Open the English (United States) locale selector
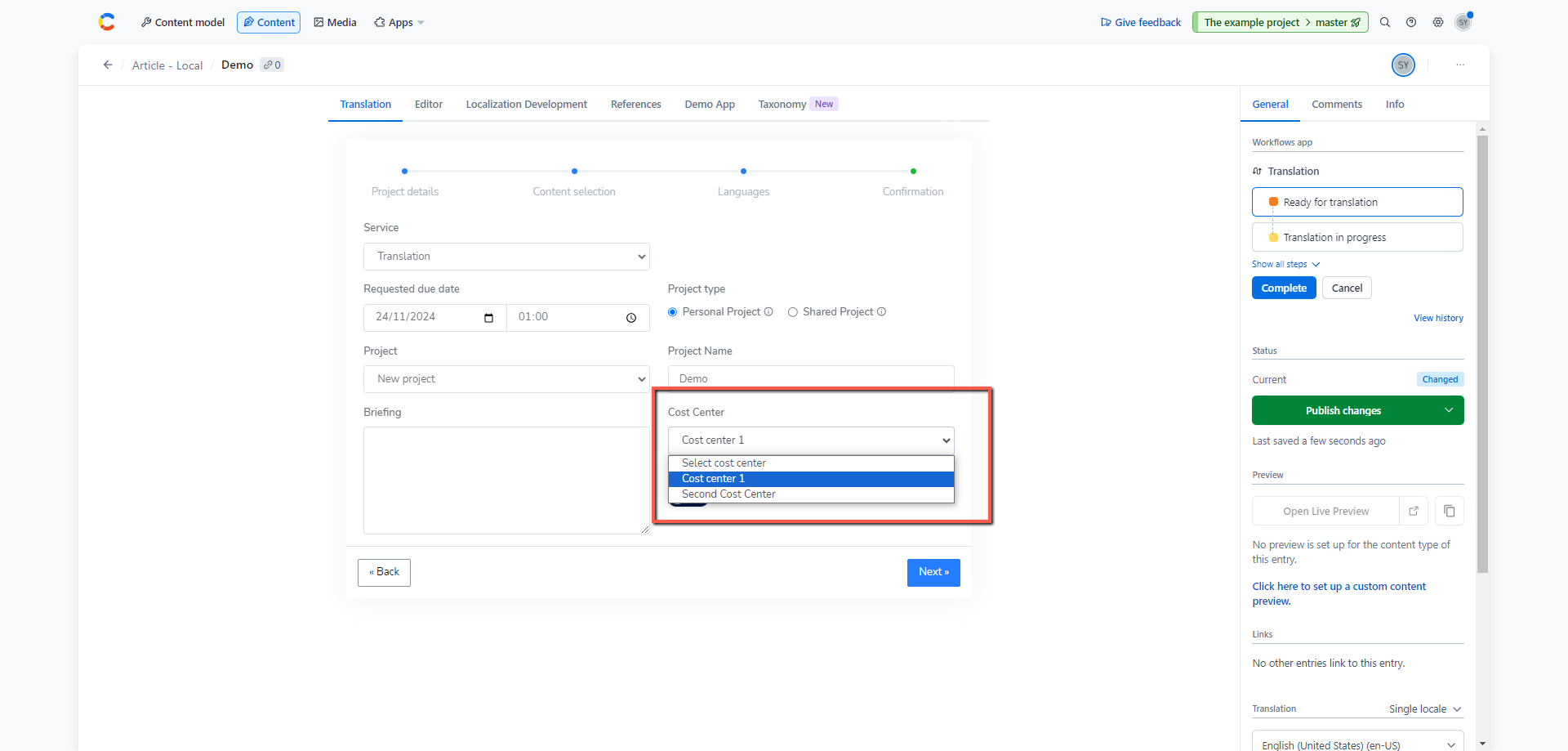 click(x=1357, y=744)
